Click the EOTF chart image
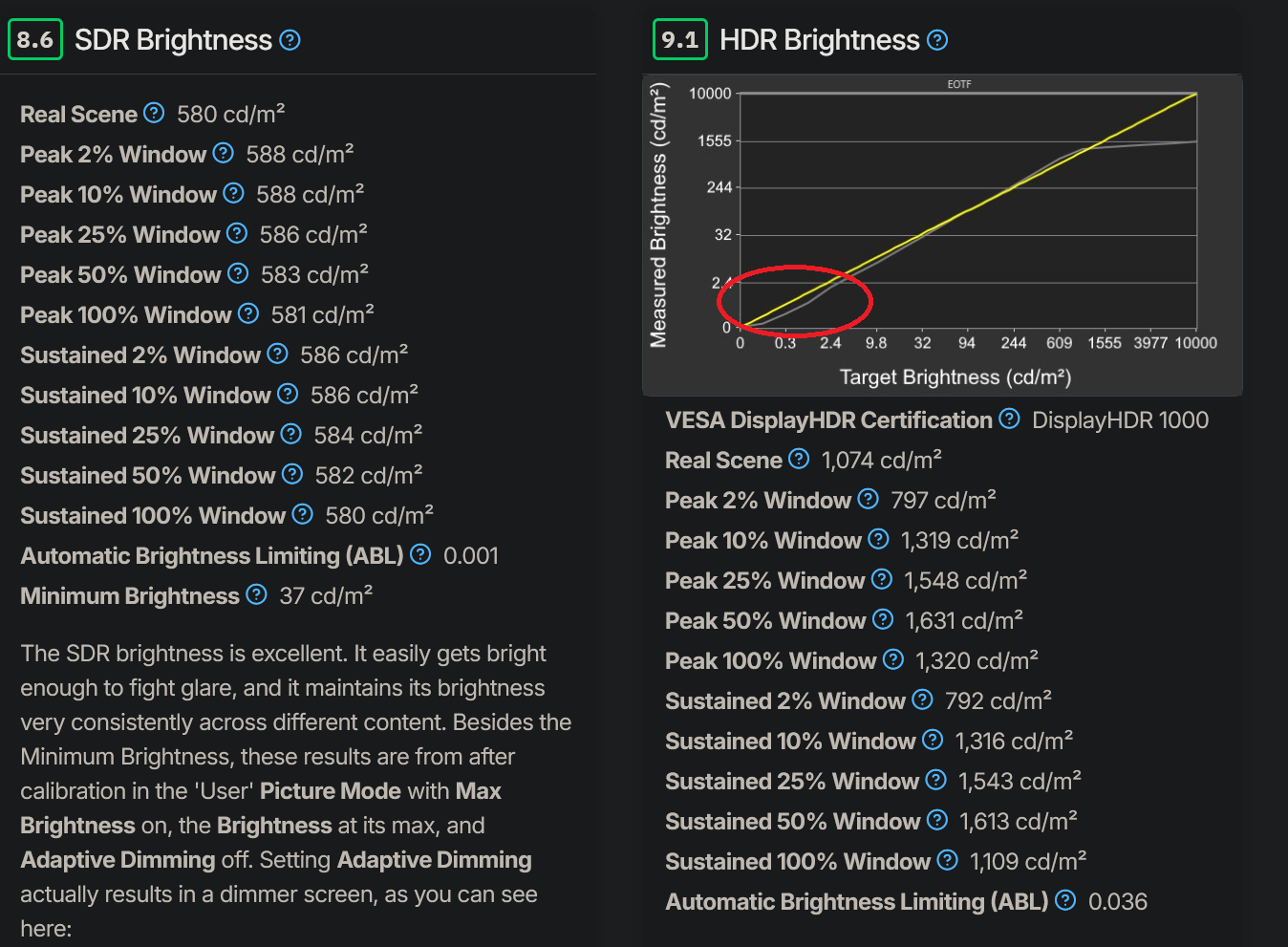Image resolution: width=1288 pixels, height=947 pixels. point(941,234)
